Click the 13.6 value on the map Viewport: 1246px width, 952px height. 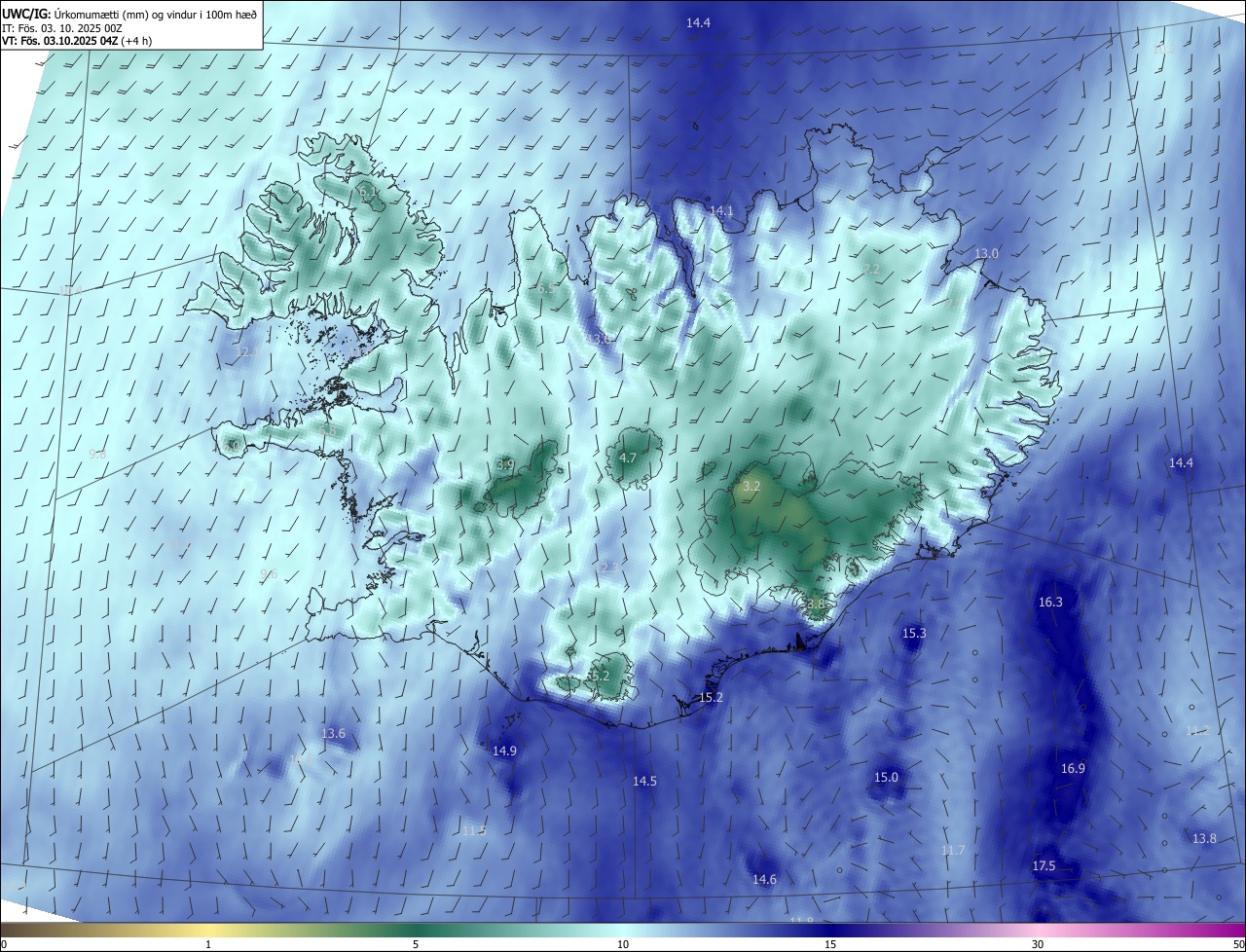pos(333,733)
